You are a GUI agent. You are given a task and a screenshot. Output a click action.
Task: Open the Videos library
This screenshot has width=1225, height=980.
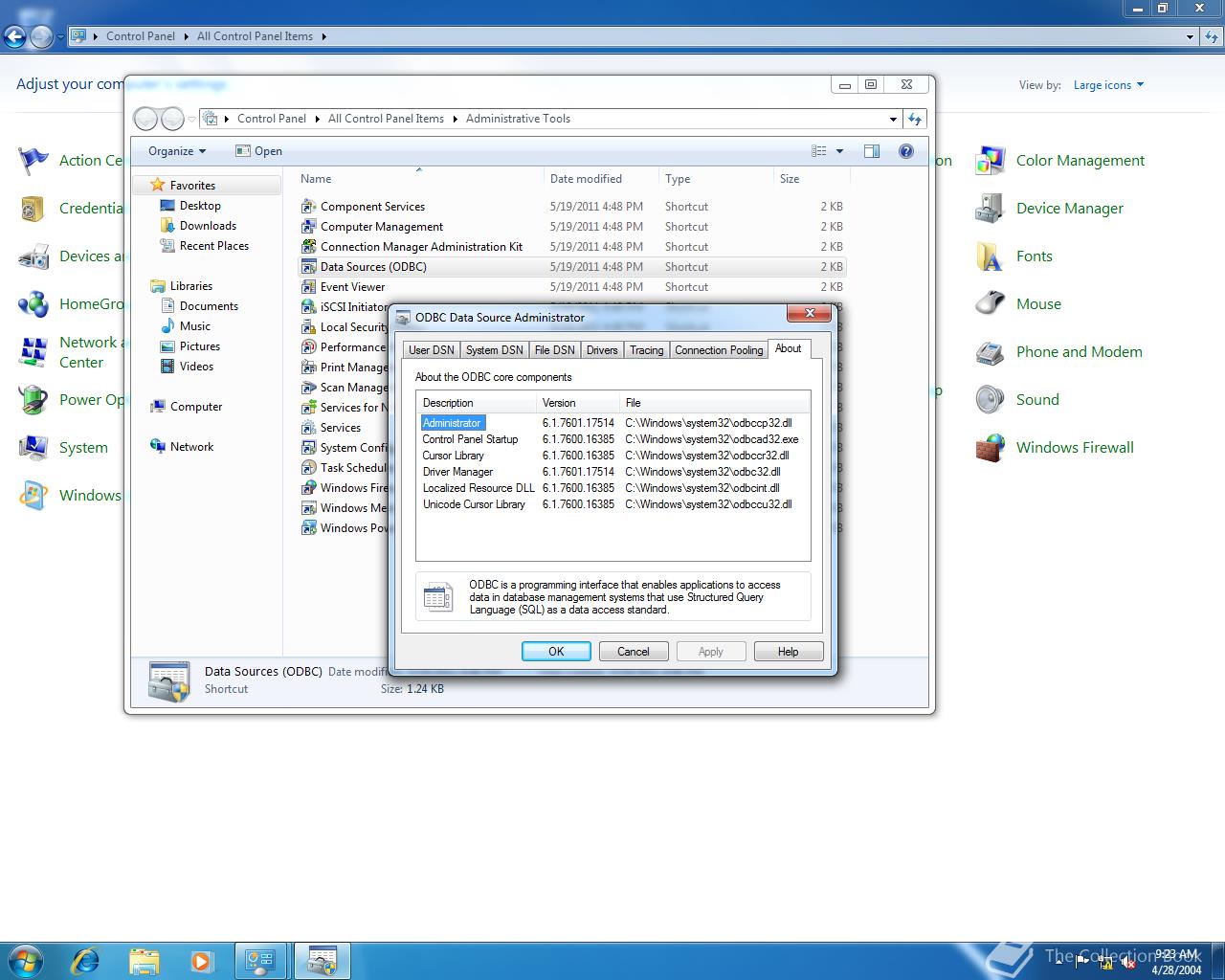[196, 367]
